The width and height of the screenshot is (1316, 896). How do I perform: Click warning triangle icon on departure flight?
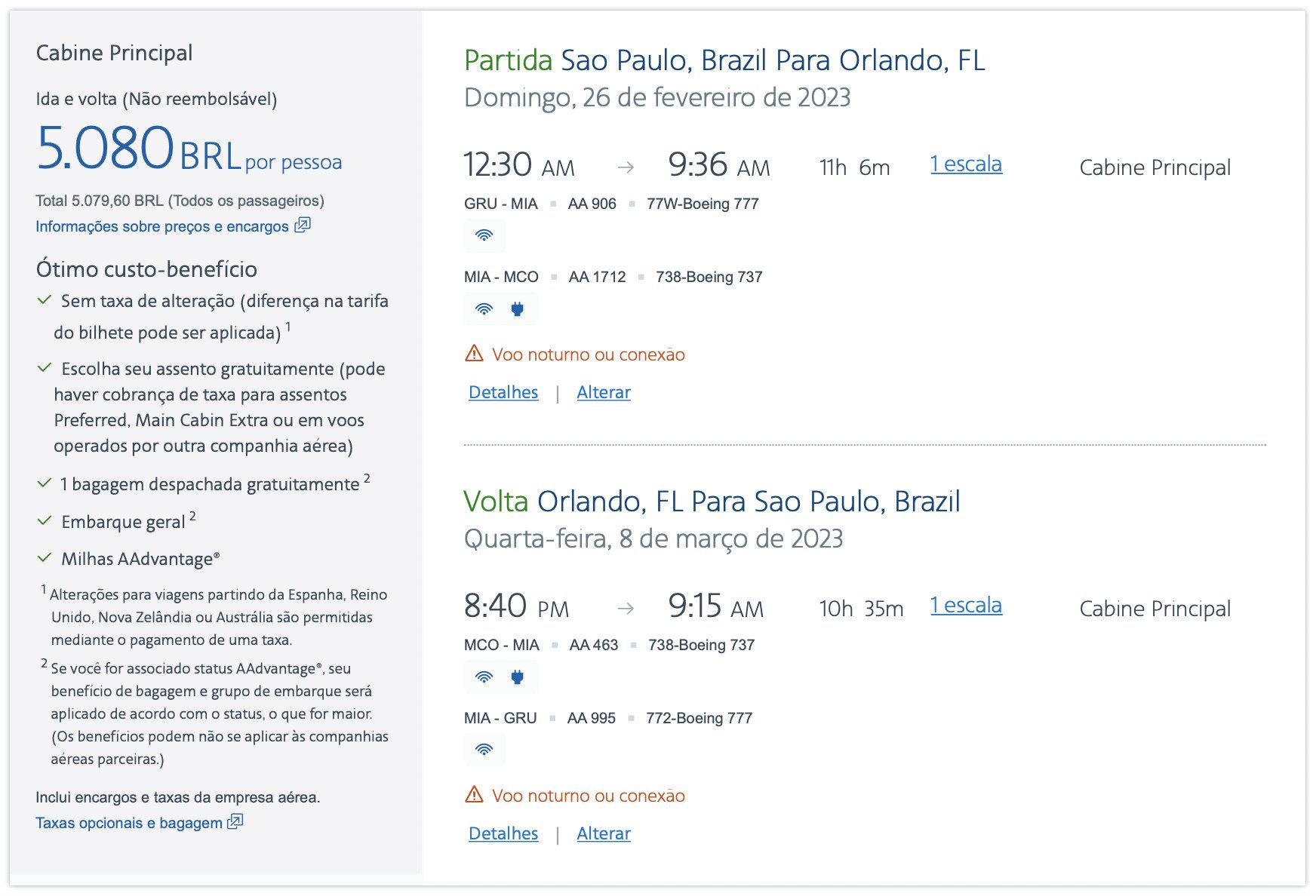click(474, 353)
